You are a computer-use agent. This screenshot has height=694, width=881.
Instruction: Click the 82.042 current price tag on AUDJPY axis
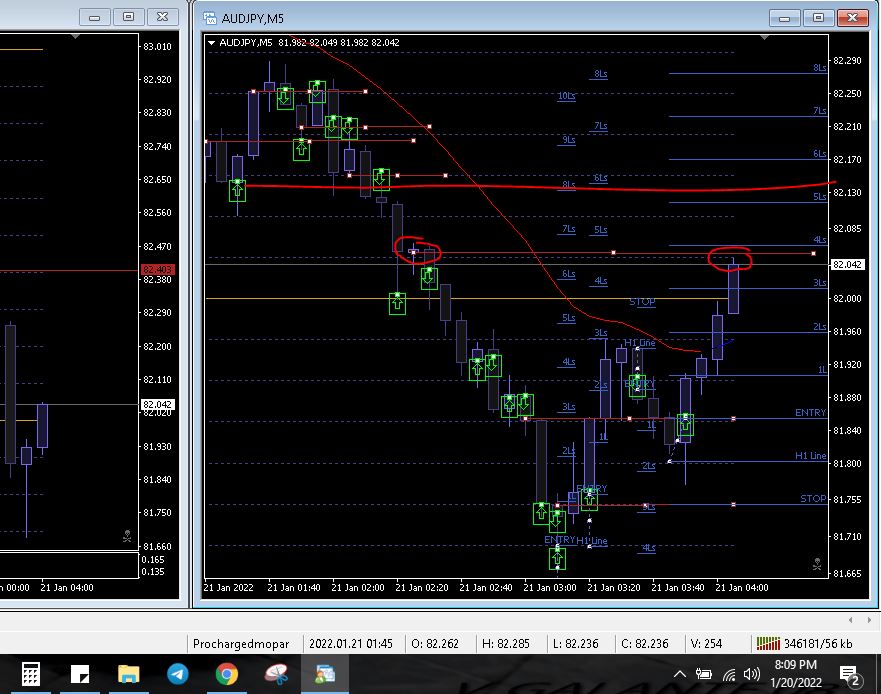point(847,265)
